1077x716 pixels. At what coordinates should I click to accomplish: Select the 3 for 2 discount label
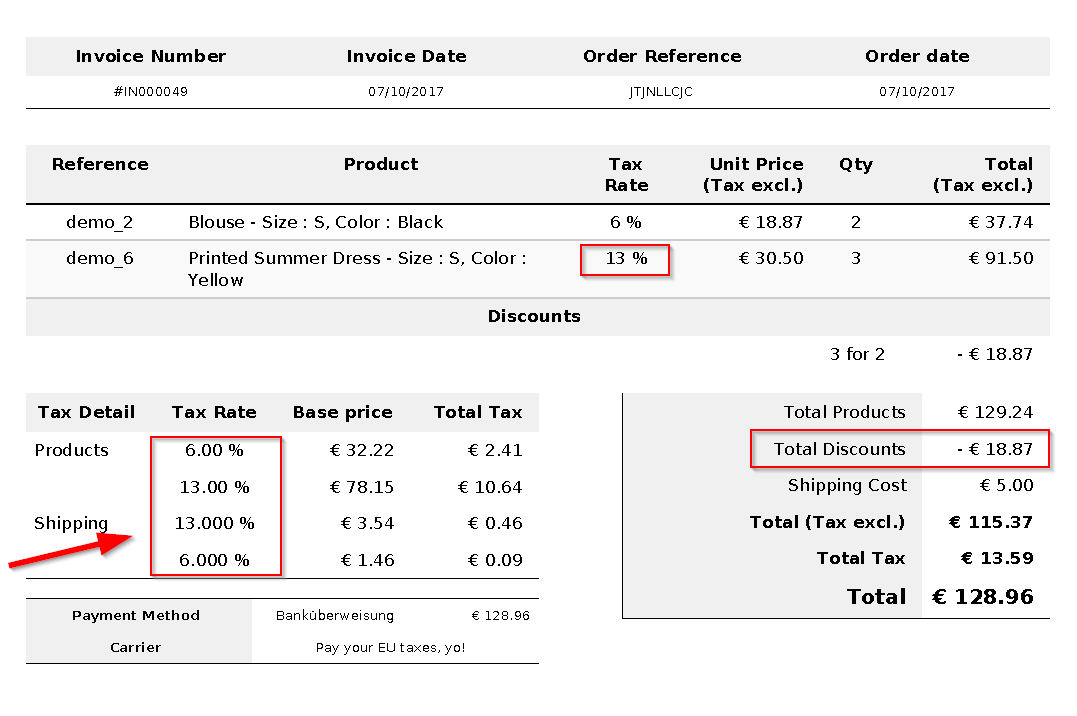click(857, 354)
